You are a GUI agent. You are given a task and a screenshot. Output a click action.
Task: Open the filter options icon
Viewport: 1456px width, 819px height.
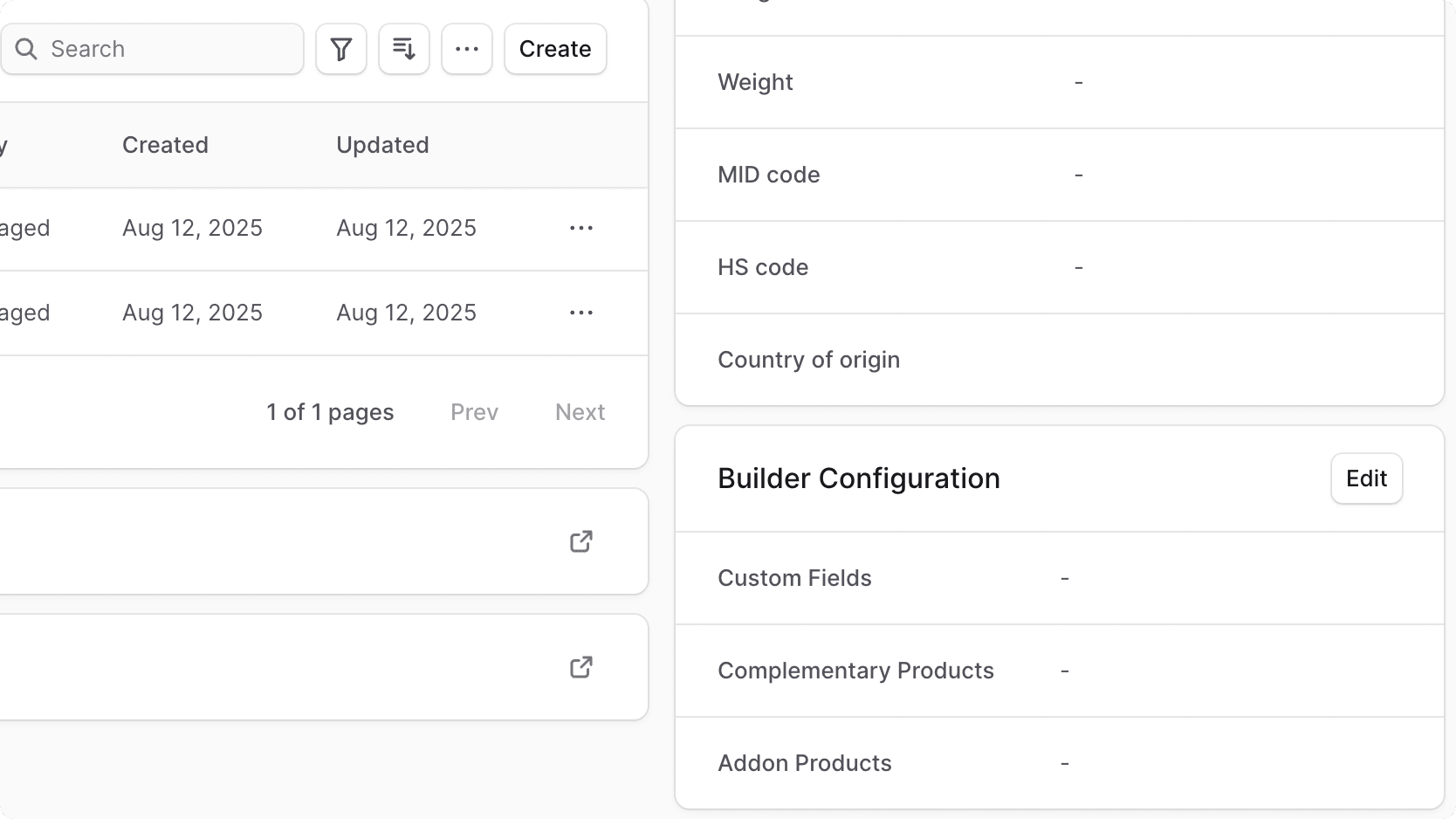(x=340, y=49)
